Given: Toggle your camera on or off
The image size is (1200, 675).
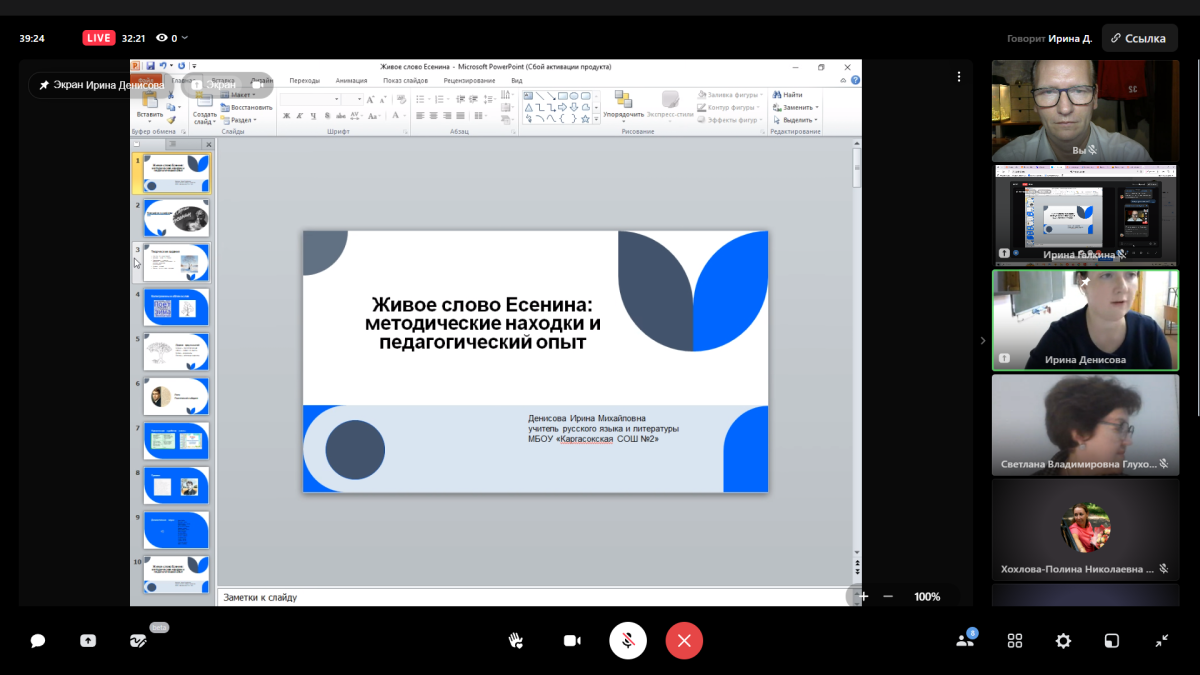Looking at the screenshot, I should [572, 641].
